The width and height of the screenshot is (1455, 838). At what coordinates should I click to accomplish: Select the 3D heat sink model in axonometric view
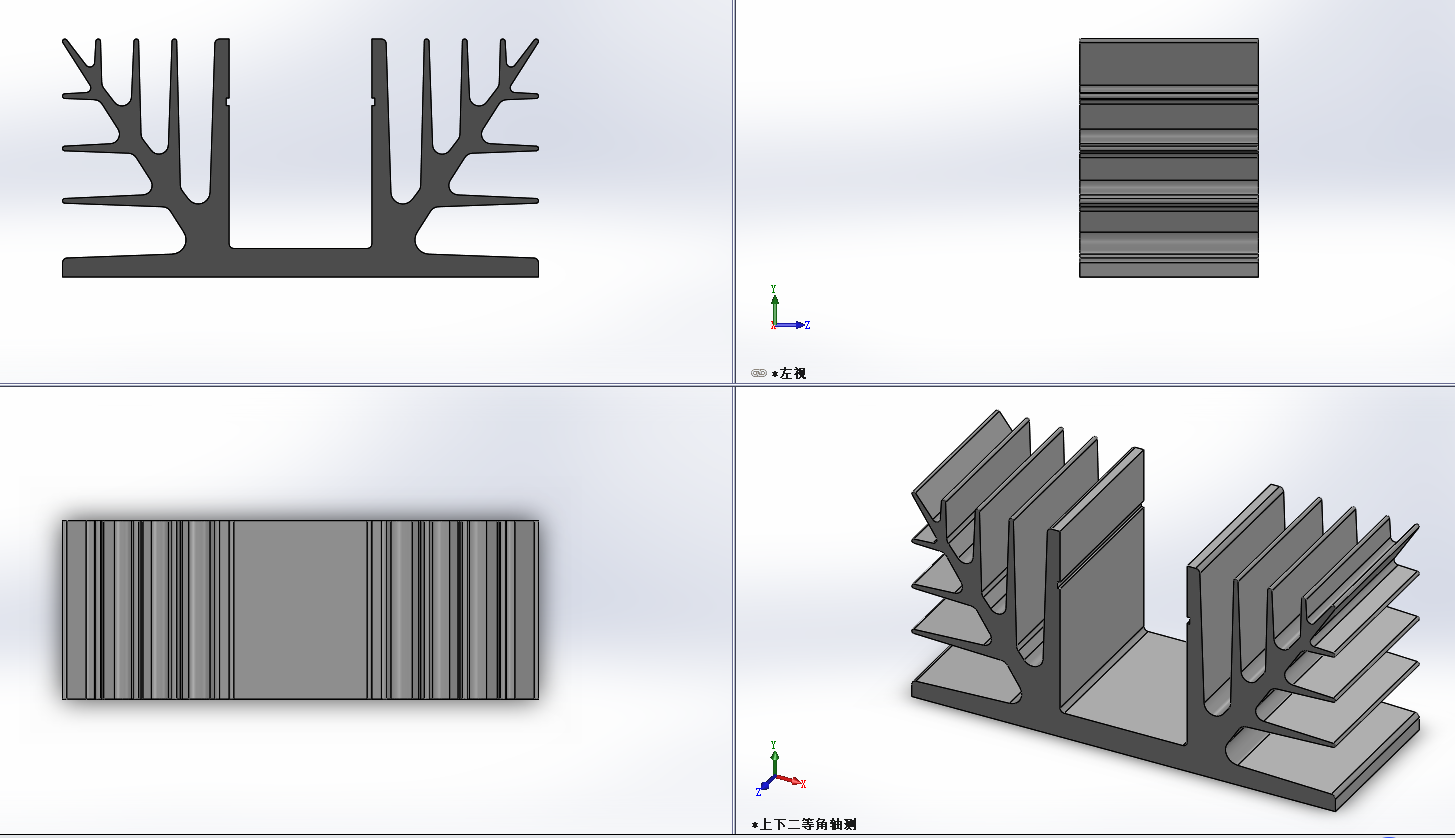pyautogui.click(x=1165, y=610)
